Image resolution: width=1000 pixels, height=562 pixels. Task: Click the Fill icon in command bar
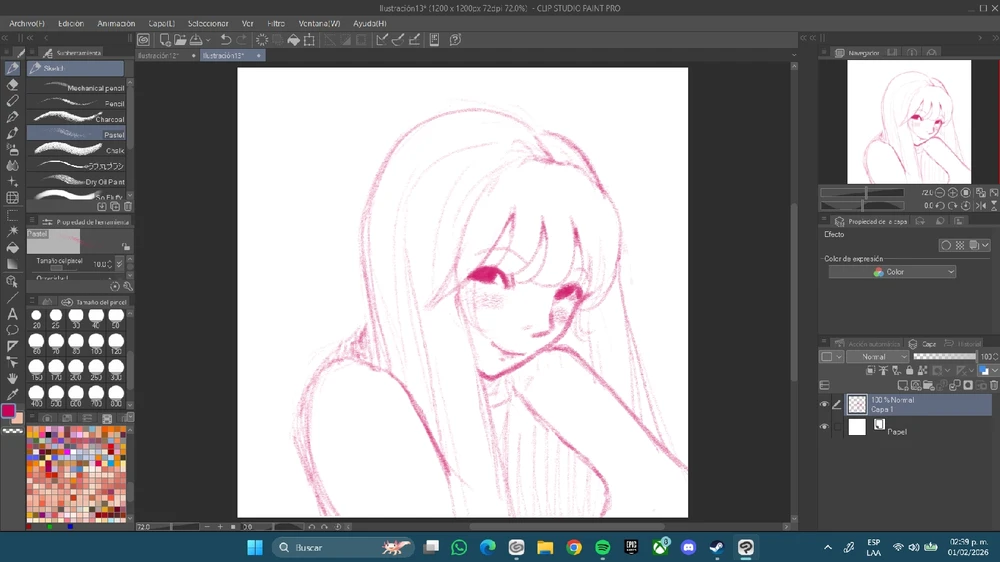293,40
